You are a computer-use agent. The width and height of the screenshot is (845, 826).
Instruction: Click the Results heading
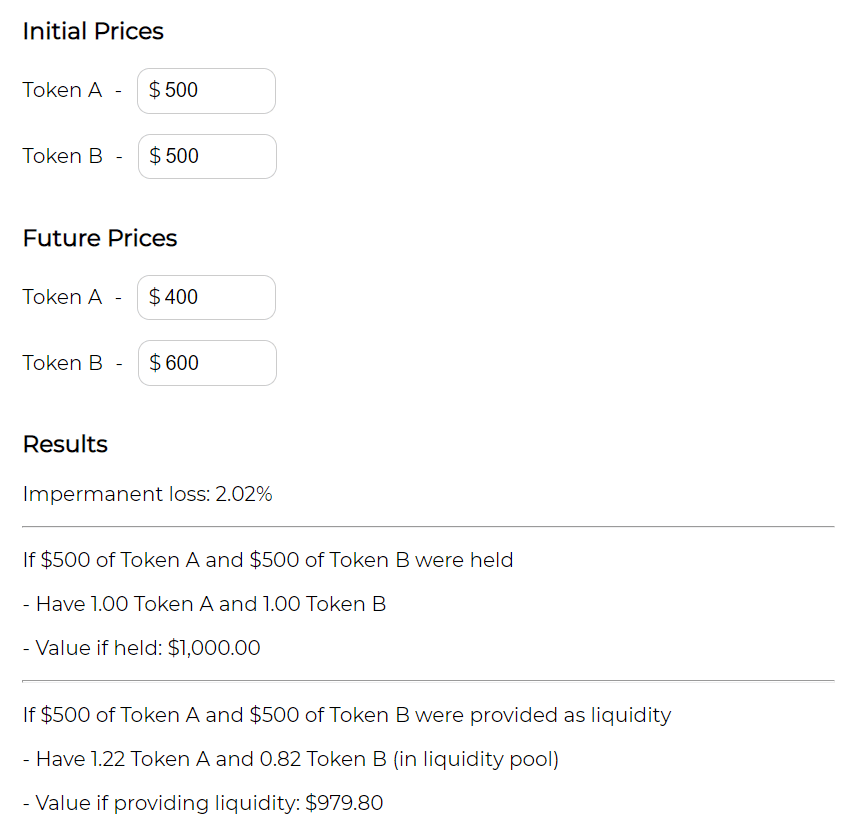[65, 445]
